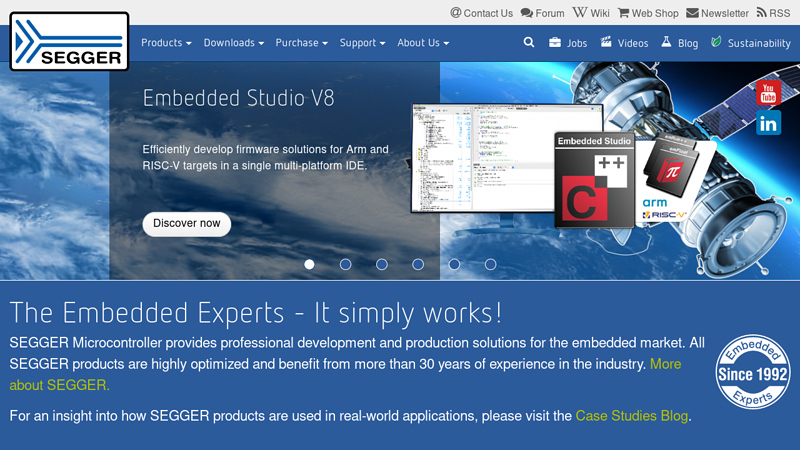Select the fourth carousel slide dot

tap(418, 264)
